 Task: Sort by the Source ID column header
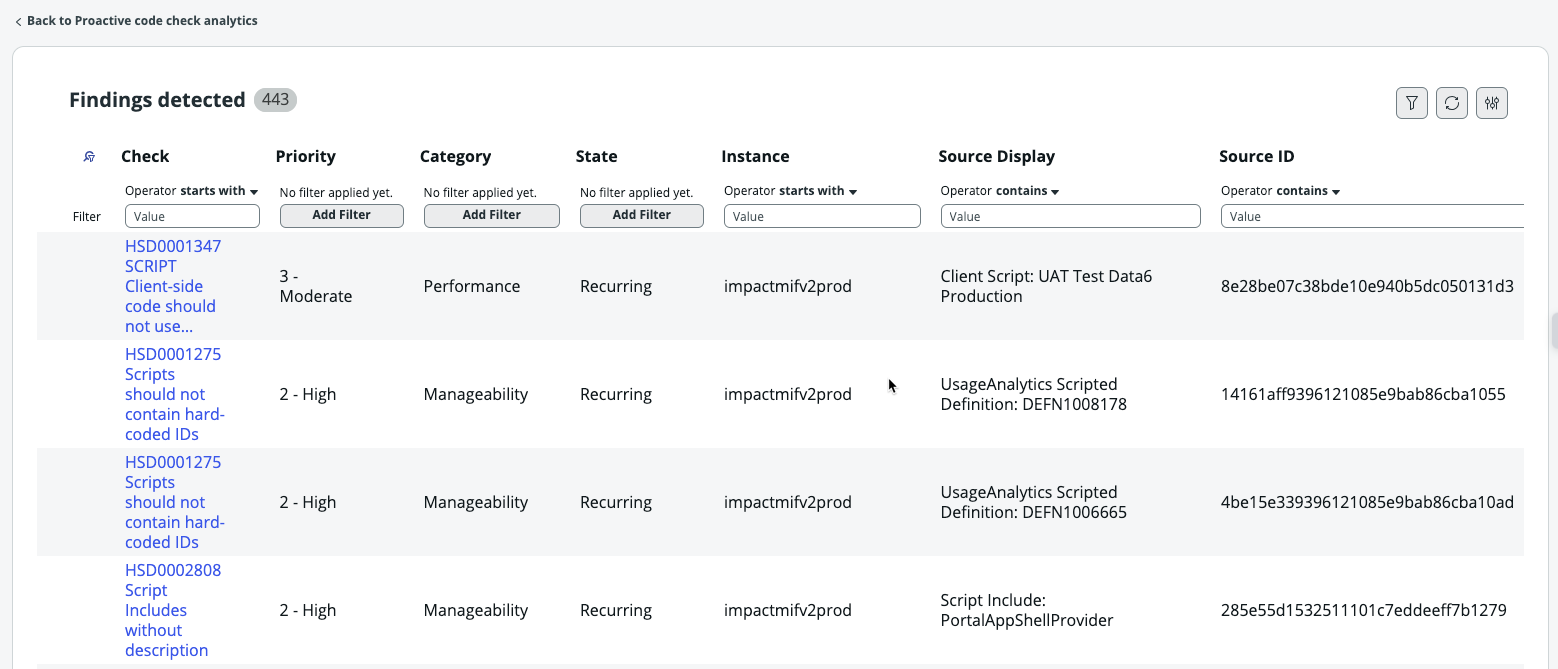(1257, 156)
